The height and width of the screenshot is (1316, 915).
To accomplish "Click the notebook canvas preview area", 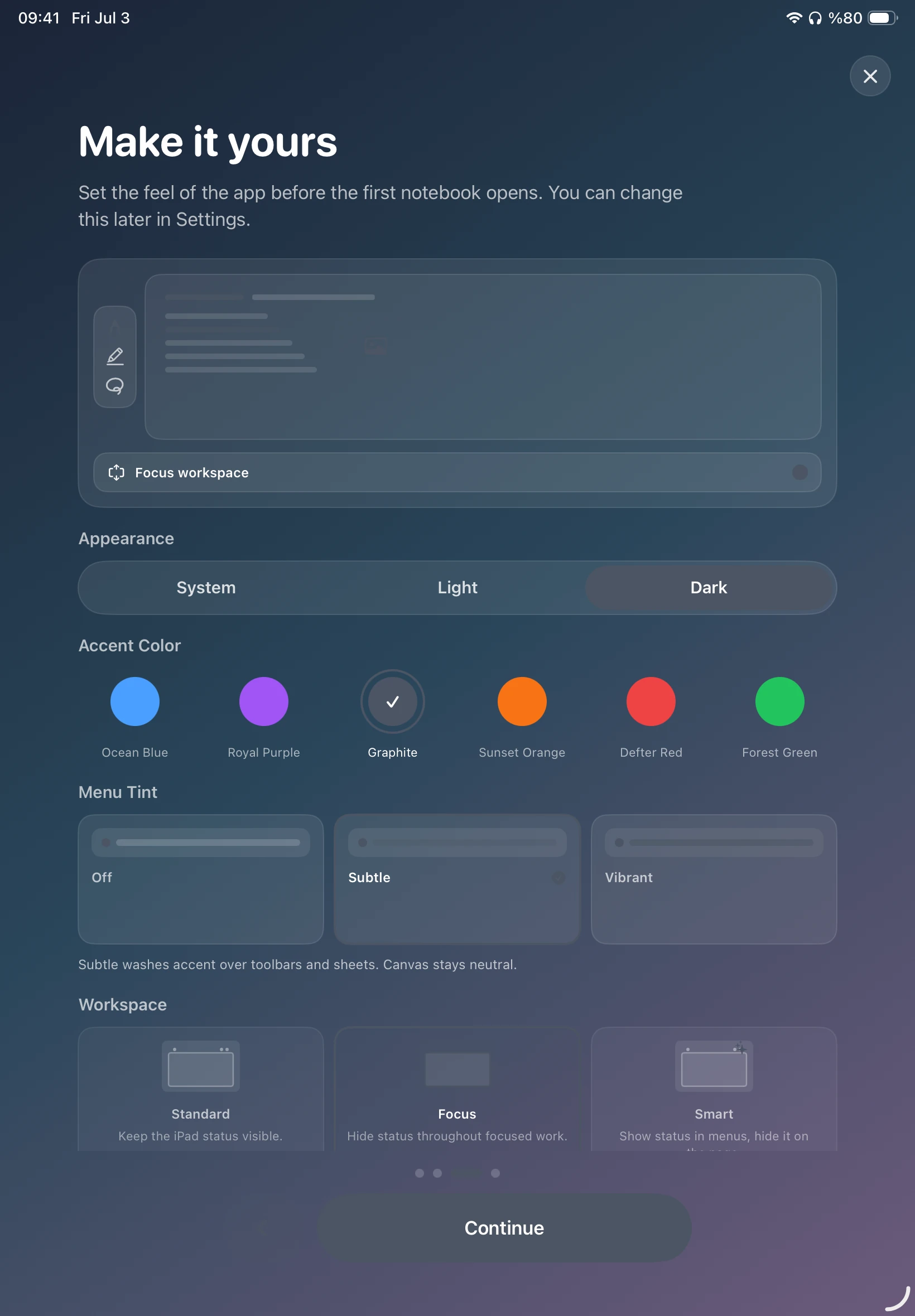I will (483, 356).
